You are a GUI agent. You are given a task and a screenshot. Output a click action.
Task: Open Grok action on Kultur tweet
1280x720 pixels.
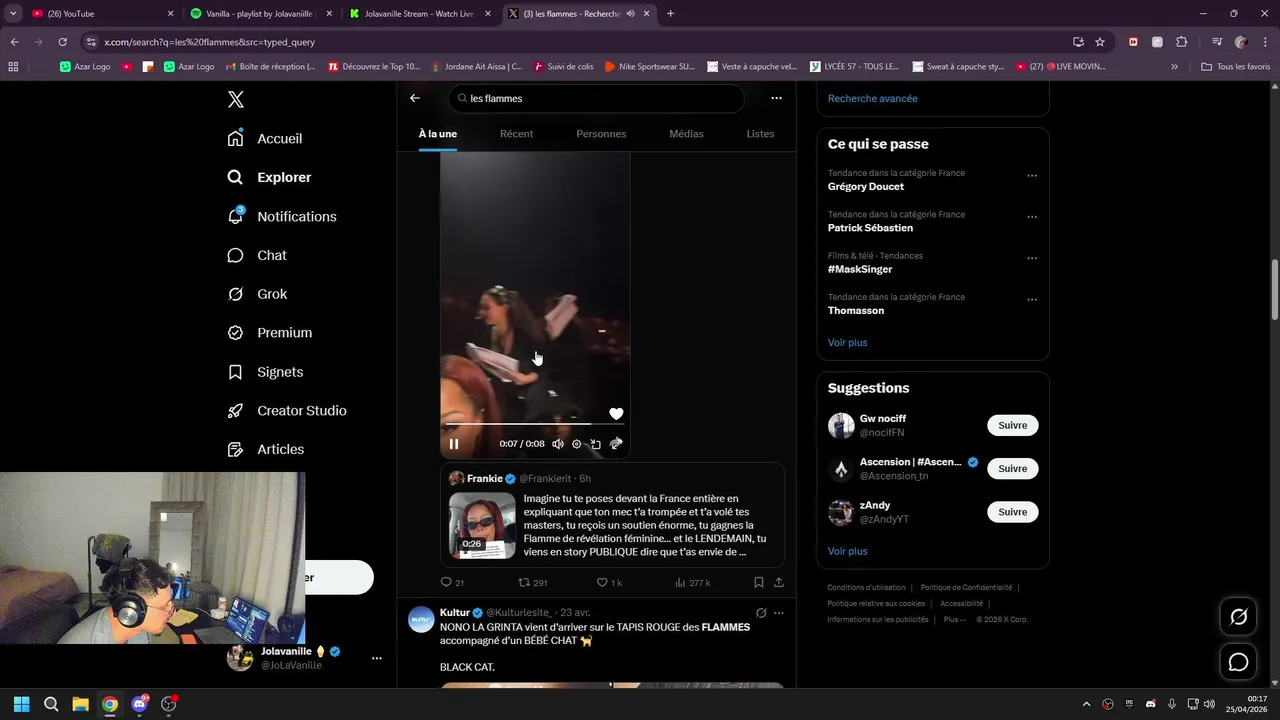coord(761,613)
